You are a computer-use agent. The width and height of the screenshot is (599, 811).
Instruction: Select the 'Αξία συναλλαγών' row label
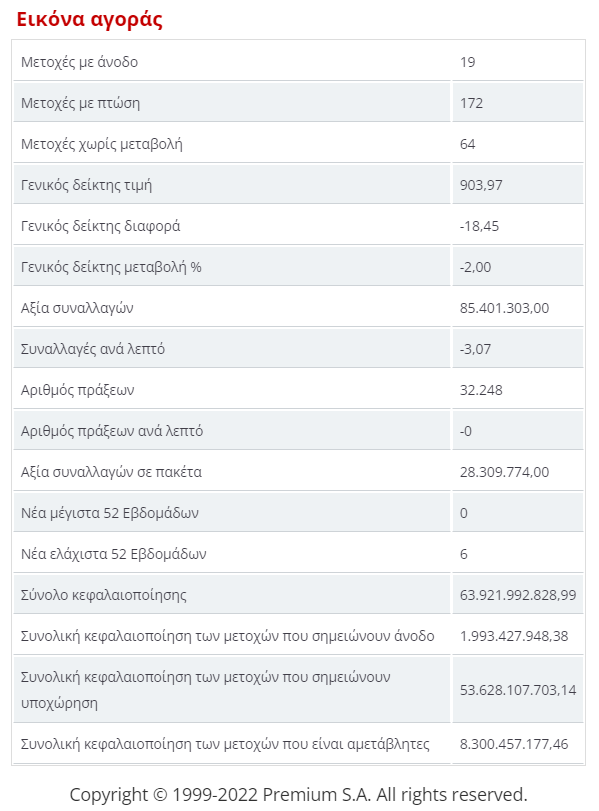point(77,308)
